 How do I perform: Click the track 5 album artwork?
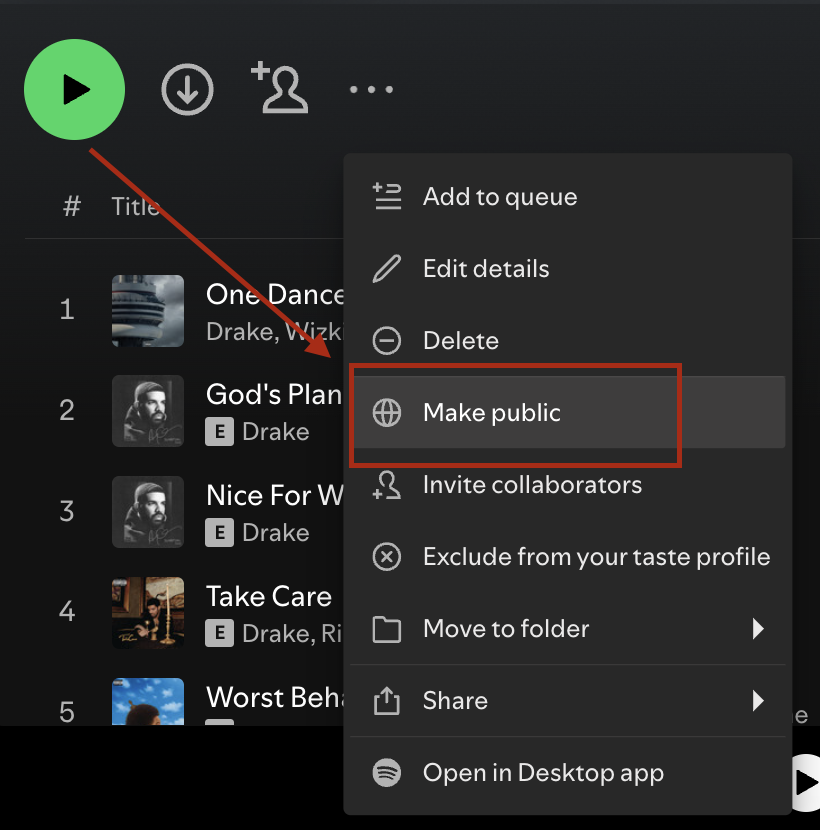[148, 701]
